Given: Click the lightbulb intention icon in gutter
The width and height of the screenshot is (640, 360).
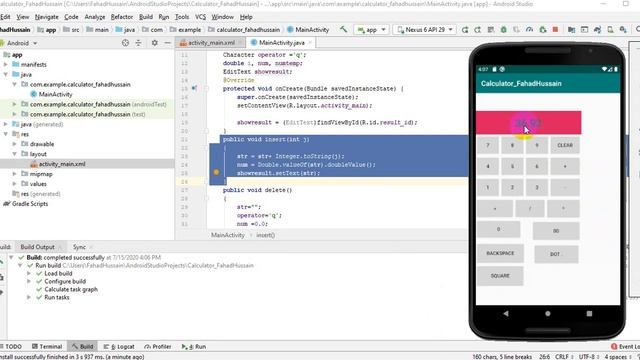Looking at the screenshot, I should tap(216, 172).
